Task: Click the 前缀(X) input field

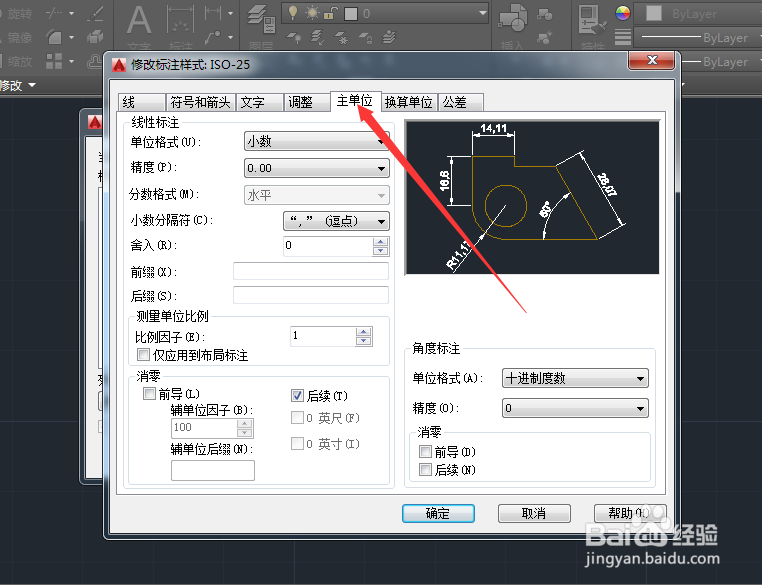Action: coord(311,271)
